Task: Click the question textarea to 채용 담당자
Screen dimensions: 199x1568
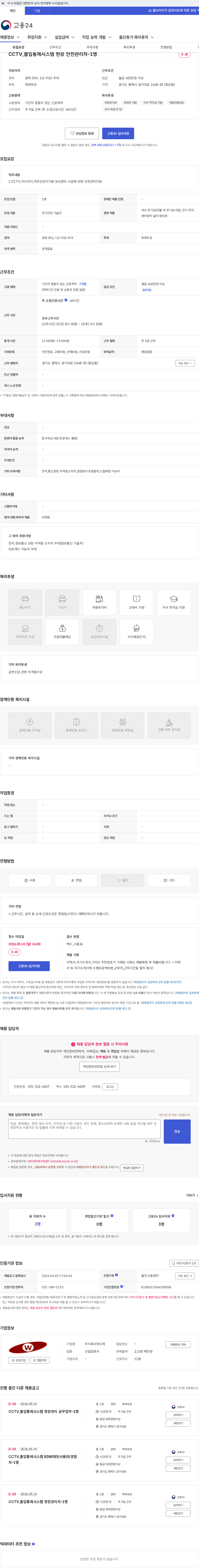Action: point(84,1129)
